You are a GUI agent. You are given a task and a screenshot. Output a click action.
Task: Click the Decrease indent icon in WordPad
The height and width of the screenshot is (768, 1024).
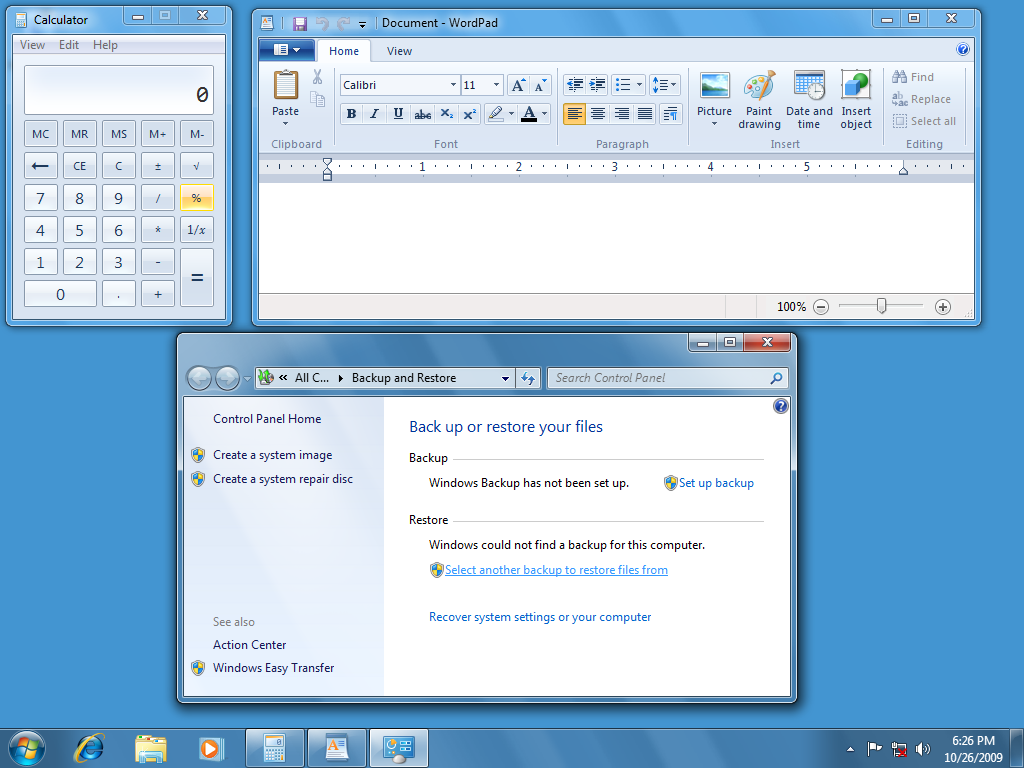pos(575,85)
